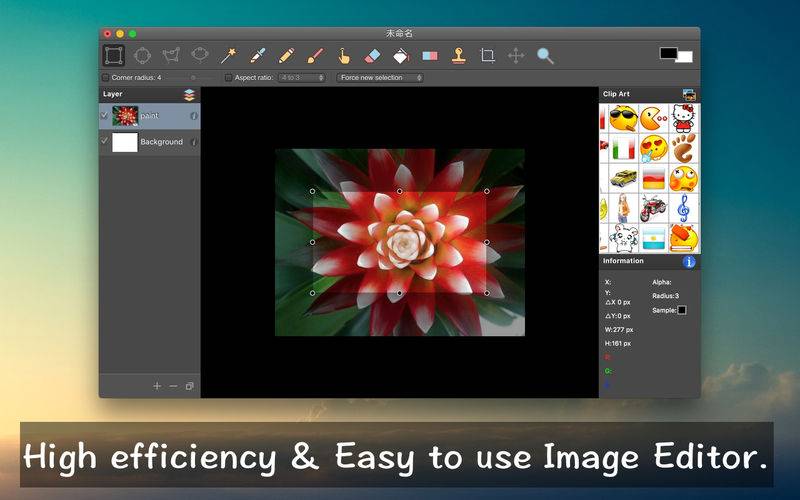Select the rectangular selection tool

113,56
